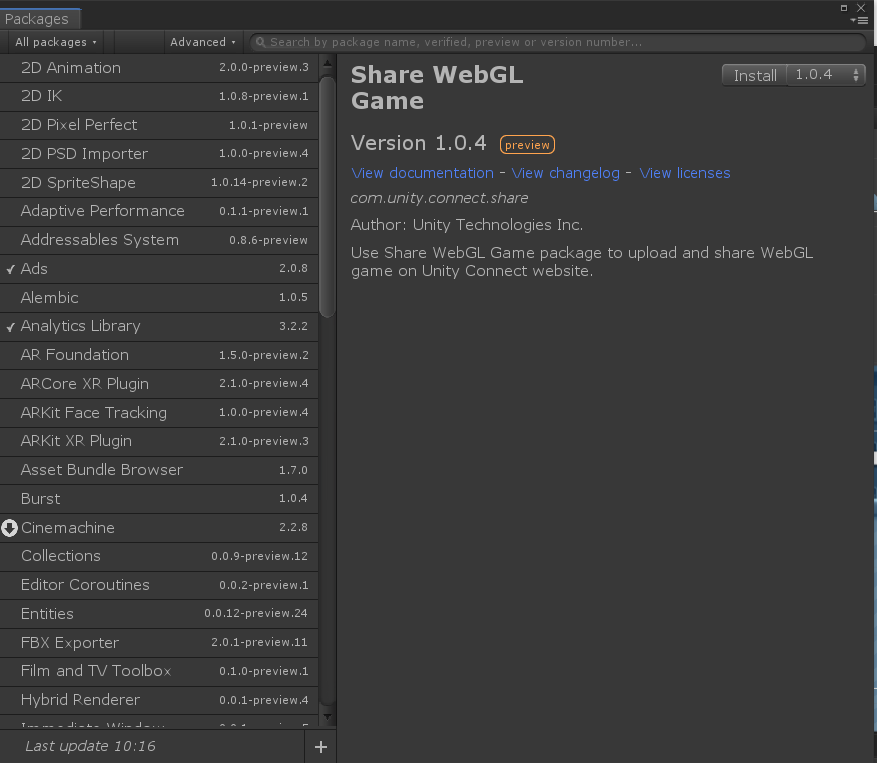The height and width of the screenshot is (763, 877).
Task: Open the window options menu icon
Action: pos(859,20)
